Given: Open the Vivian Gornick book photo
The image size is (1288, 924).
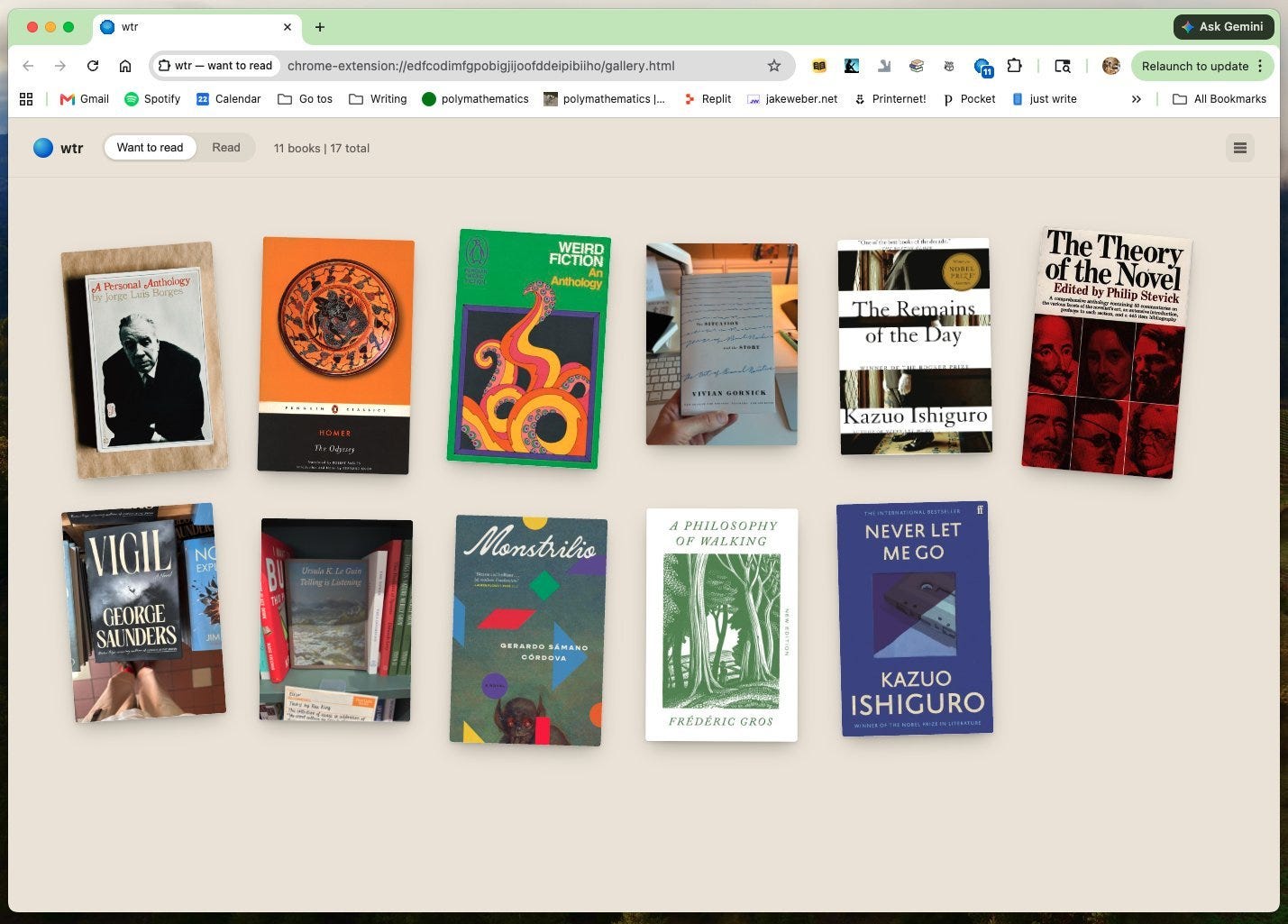Looking at the screenshot, I should click(x=722, y=344).
